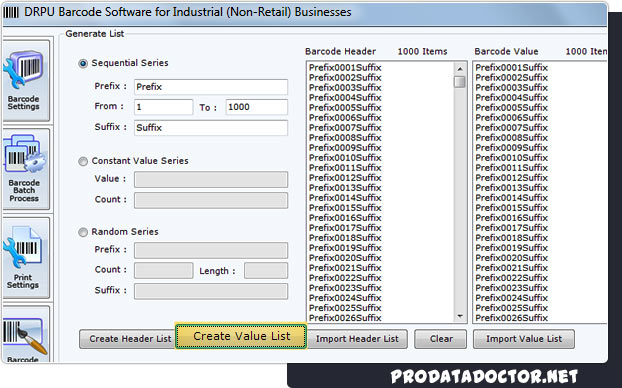622x388 pixels.
Task: Select Prefix0013Suffix in the Barcode Header list
Action: 345,188
